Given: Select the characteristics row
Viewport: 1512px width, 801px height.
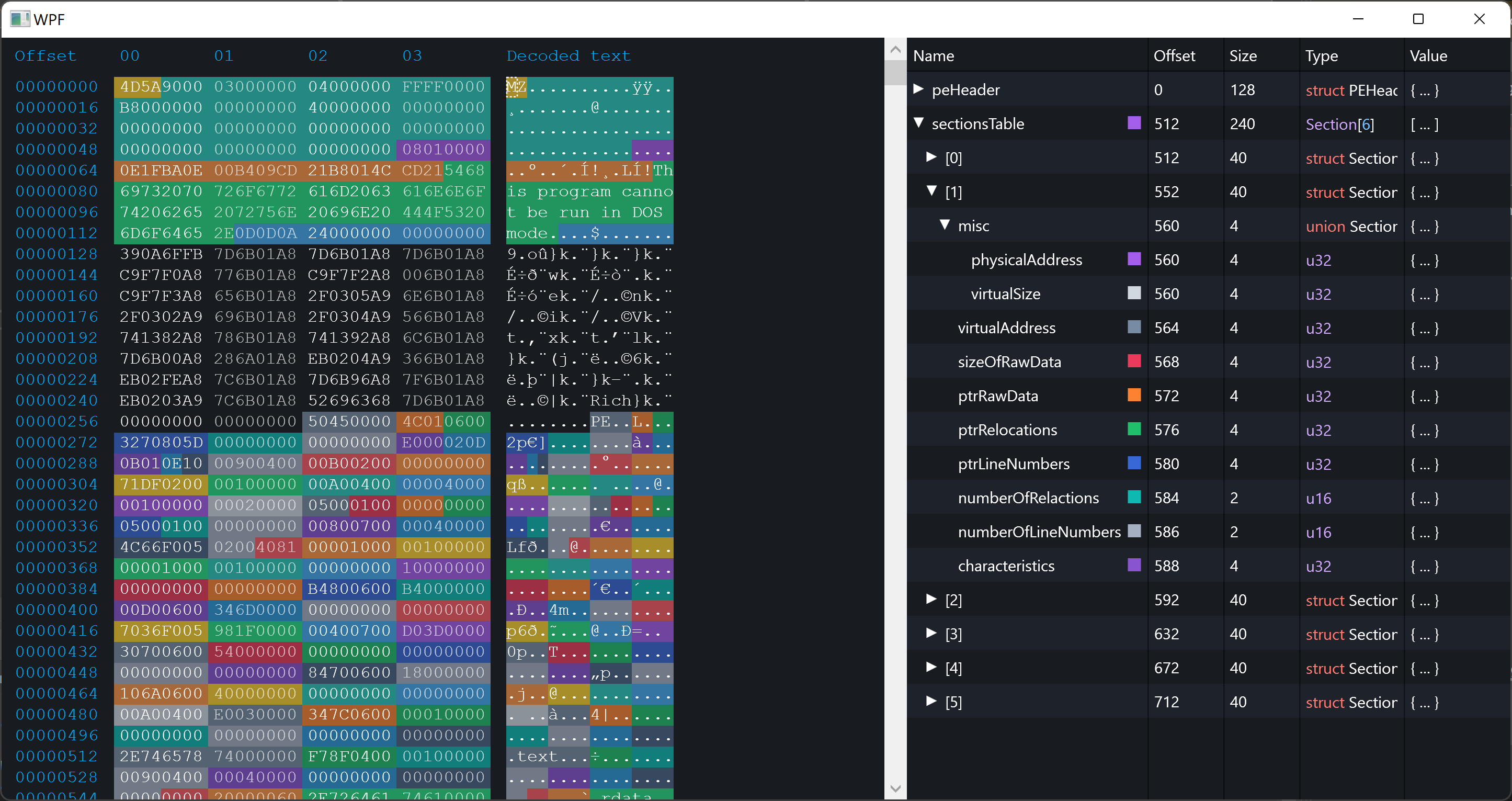Looking at the screenshot, I should pos(1006,566).
